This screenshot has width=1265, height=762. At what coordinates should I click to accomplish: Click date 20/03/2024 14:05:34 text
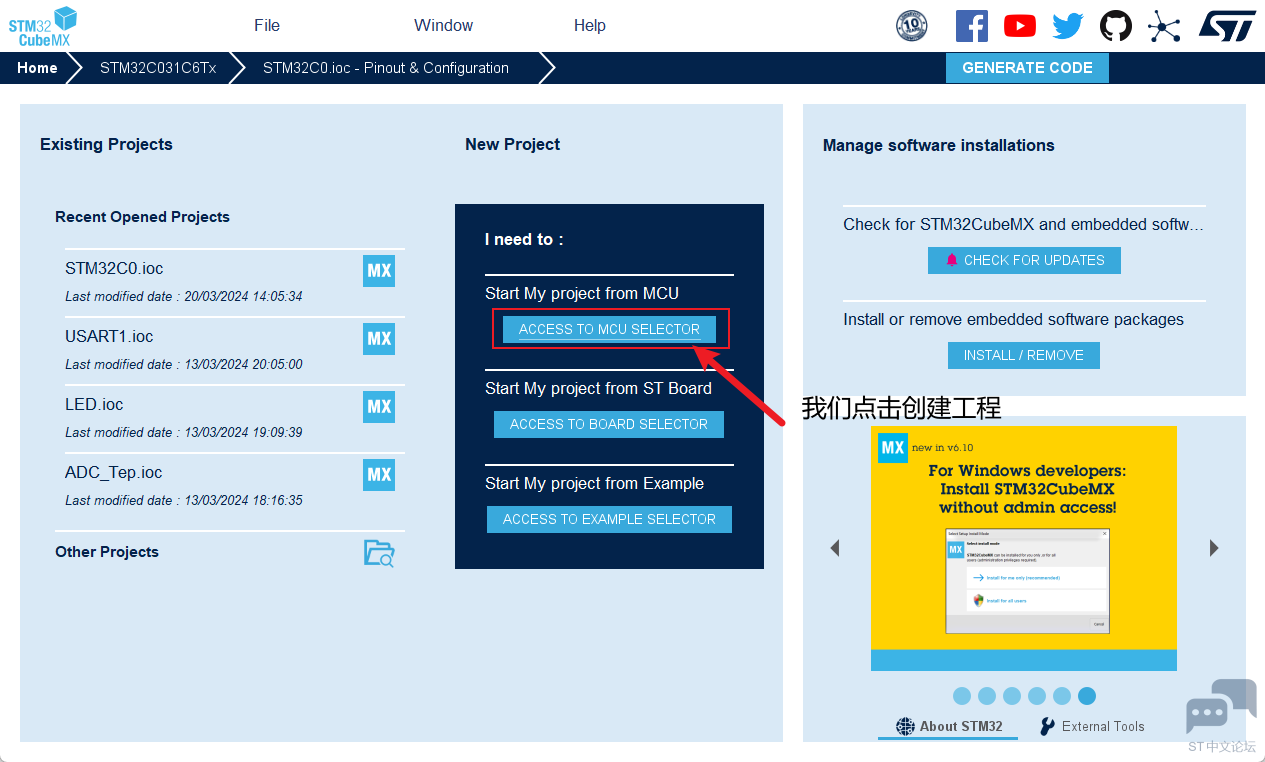[x=243, y=297]
